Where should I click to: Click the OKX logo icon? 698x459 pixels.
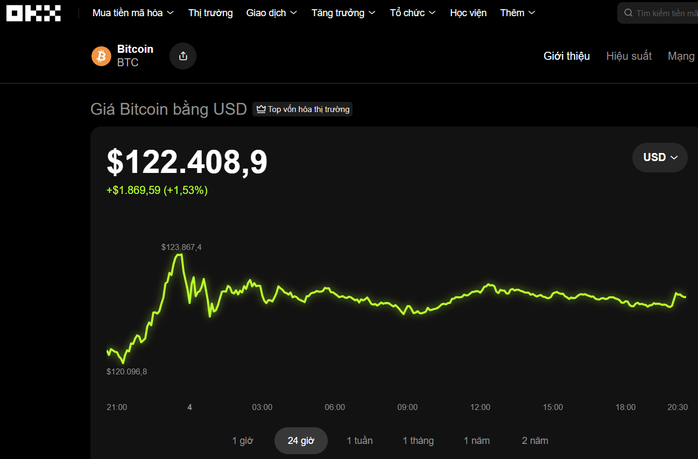(x=34, y=13)
